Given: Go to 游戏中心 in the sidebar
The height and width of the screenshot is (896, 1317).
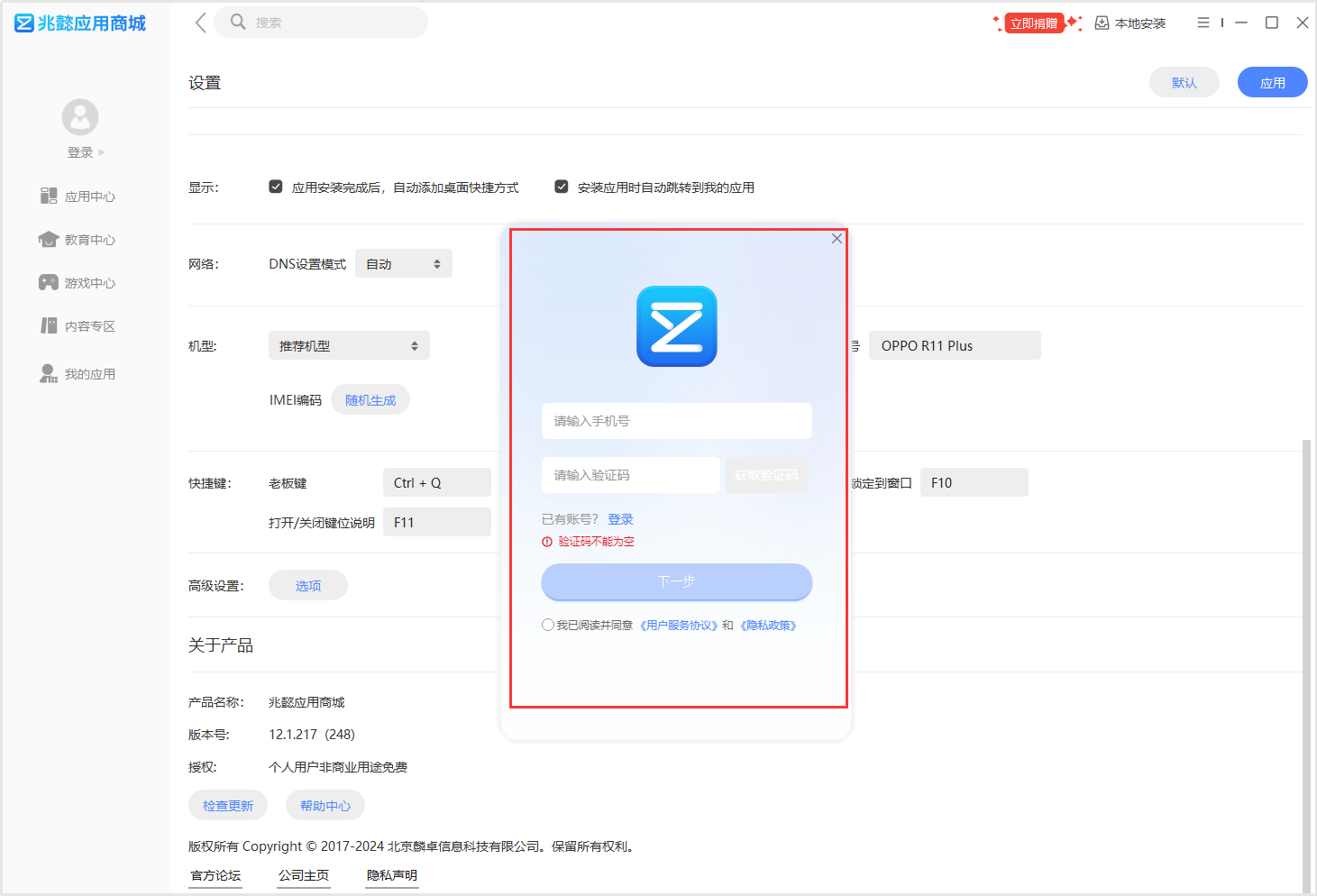Looking at the screenshot, I should [78, 283].
